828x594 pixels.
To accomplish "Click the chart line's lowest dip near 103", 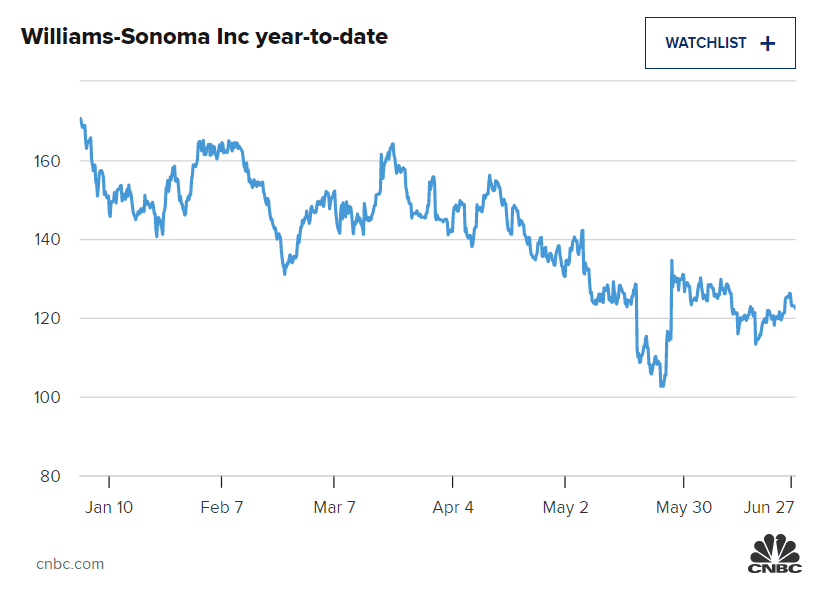I will click(x=662, y=385).
